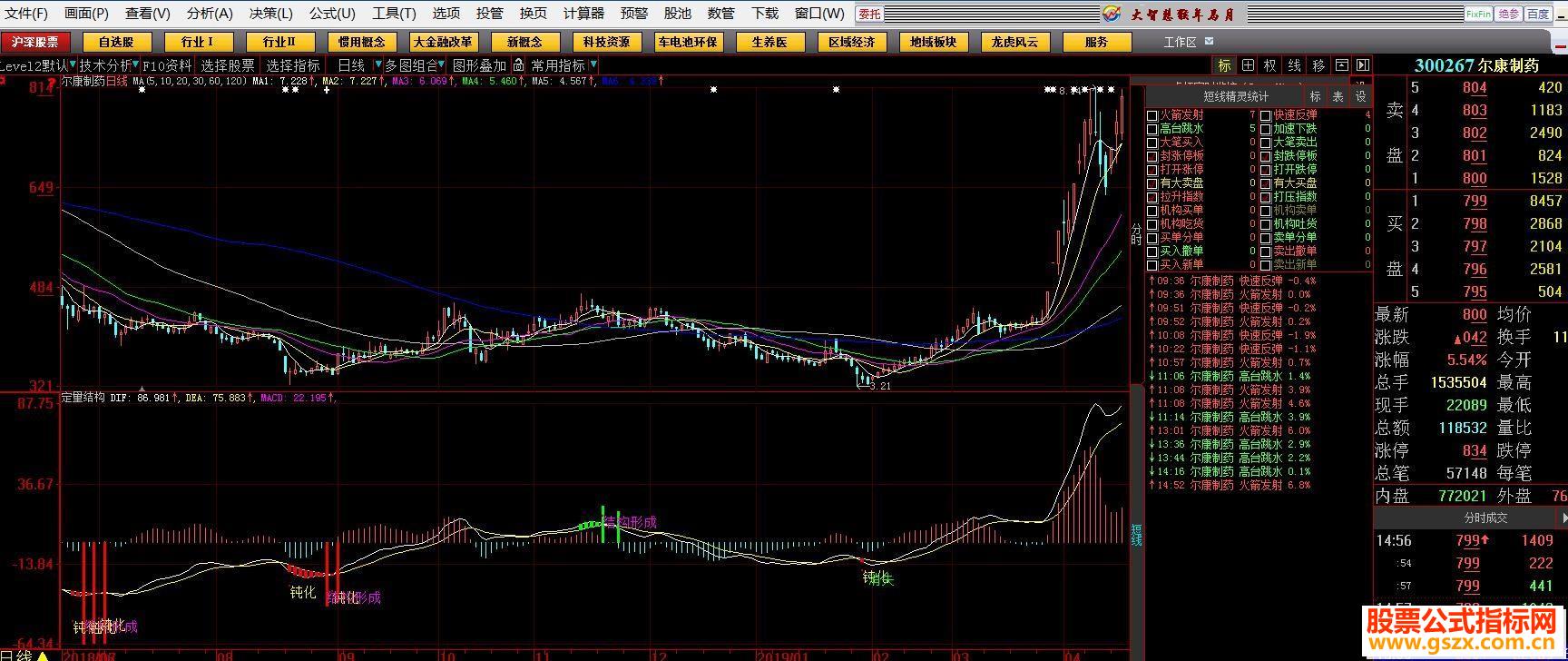The height and width of the screenshot is (661, 1568).
Task: Click the 服务 button
Action: pos(1096,42)
